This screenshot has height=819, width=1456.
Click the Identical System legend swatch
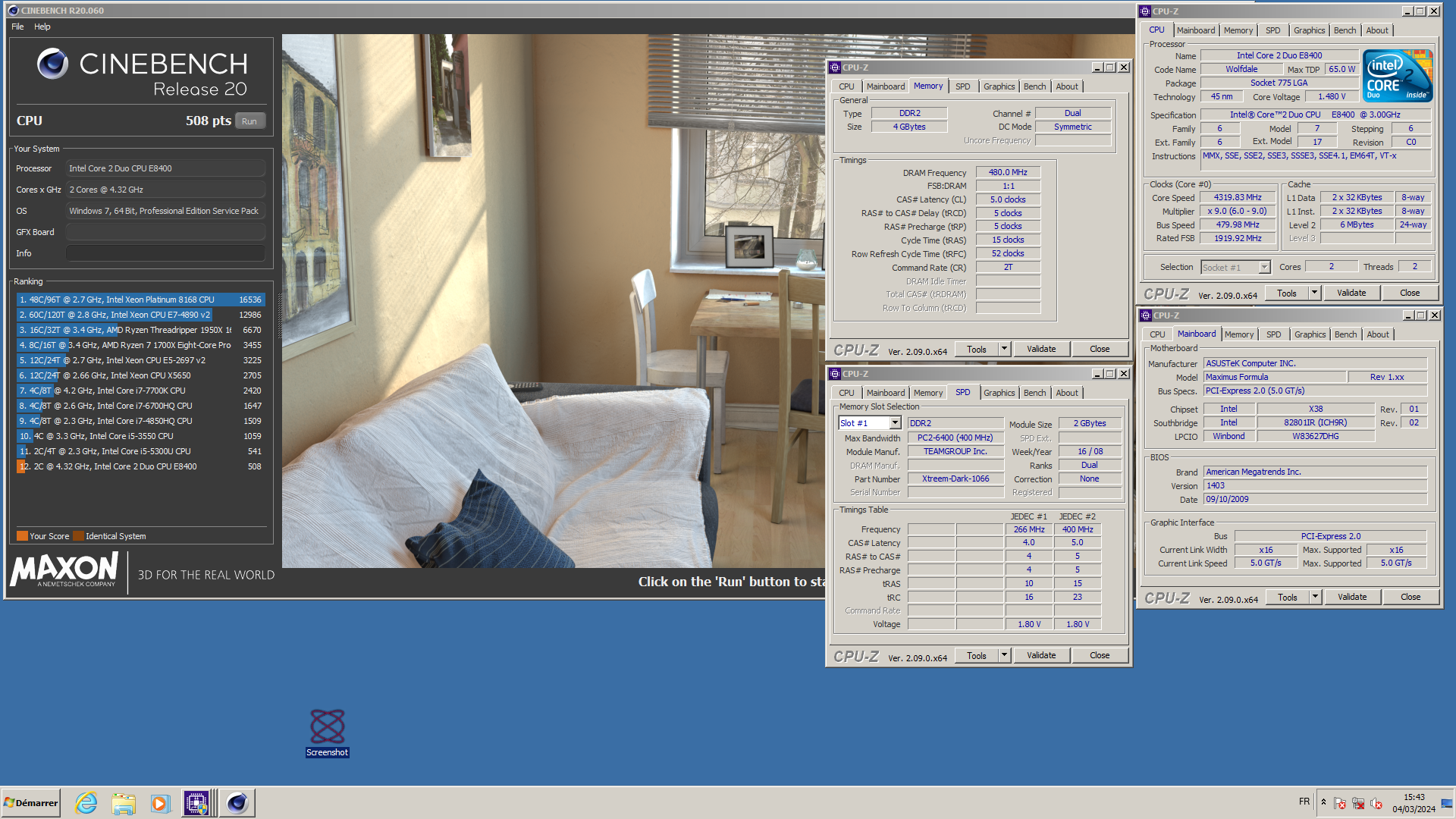78,536
